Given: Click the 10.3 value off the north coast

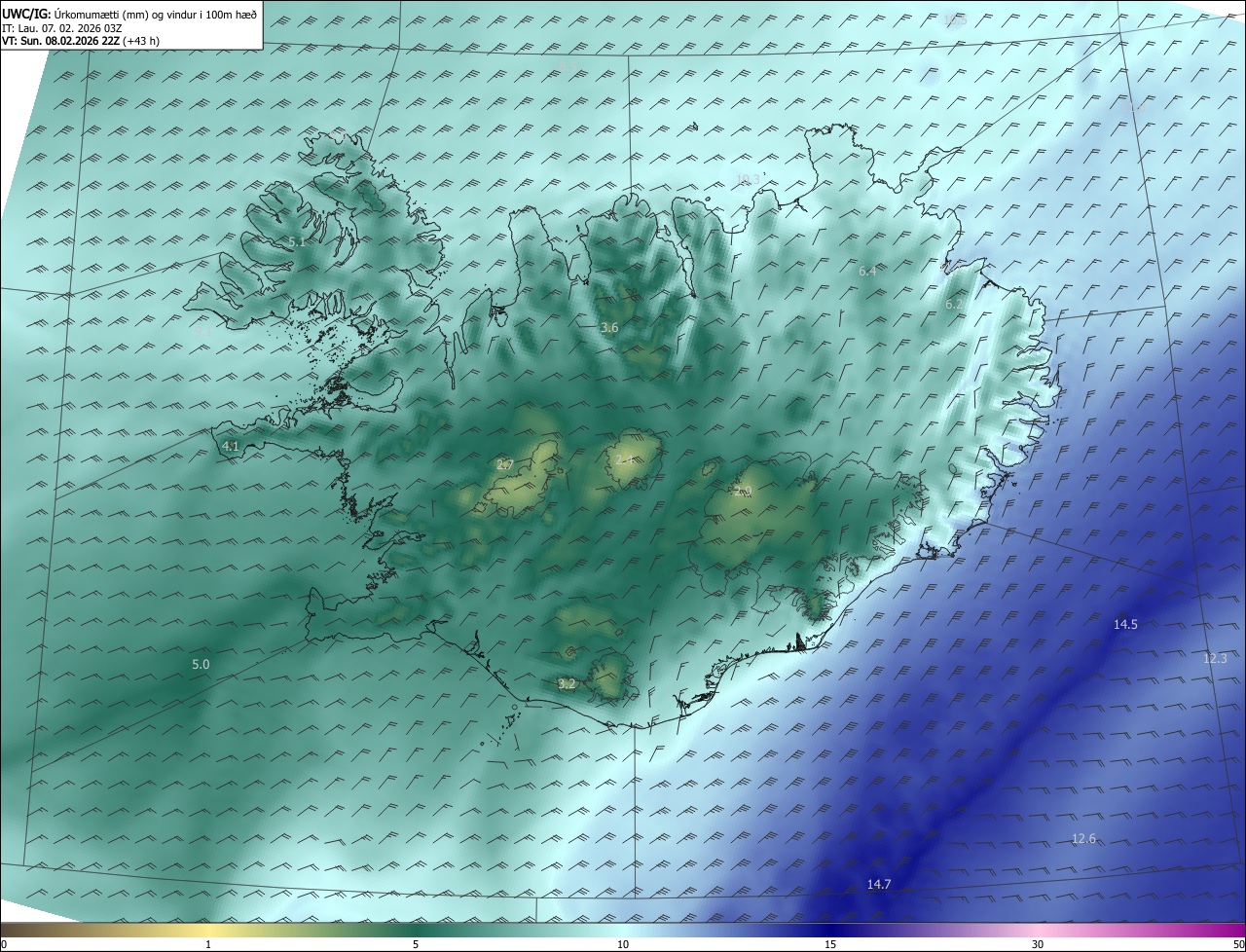Looking at the screenshot, I should tap(748, 179).
